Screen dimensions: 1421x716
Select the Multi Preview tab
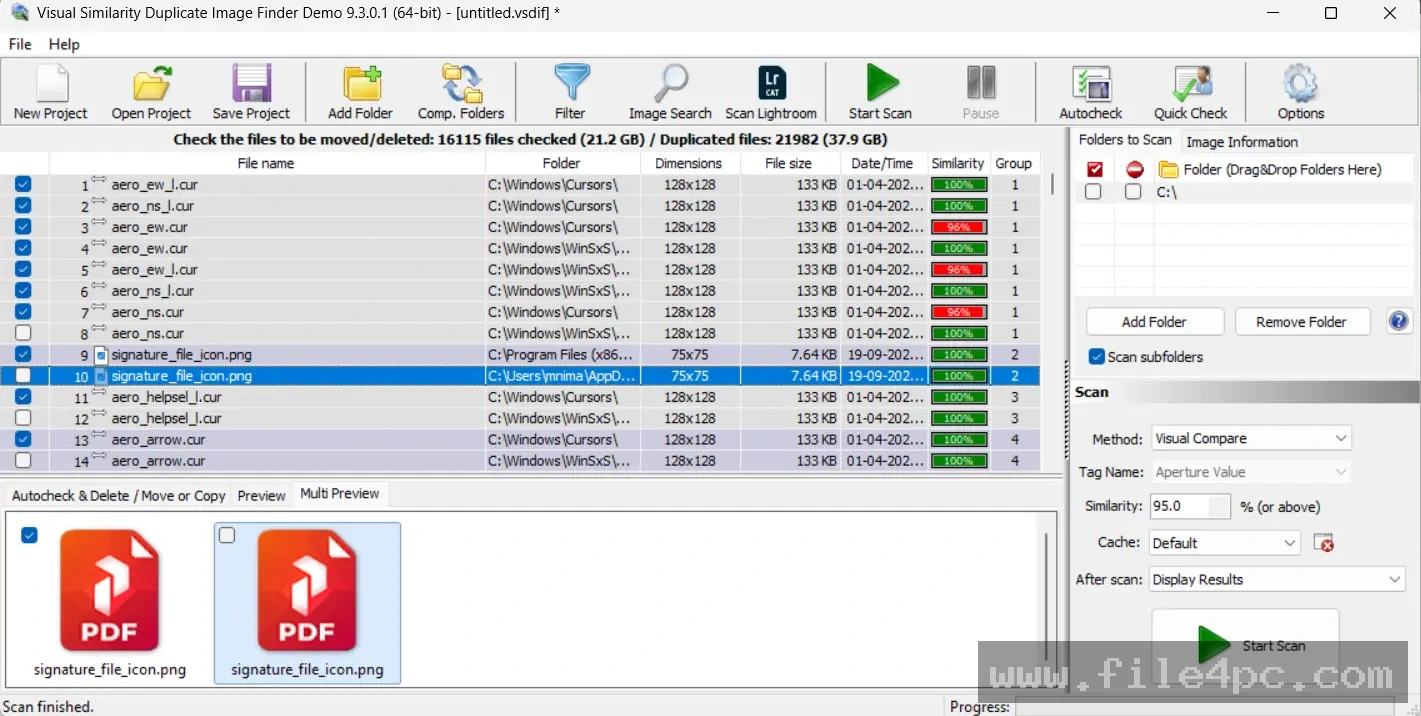pos(340,494)
